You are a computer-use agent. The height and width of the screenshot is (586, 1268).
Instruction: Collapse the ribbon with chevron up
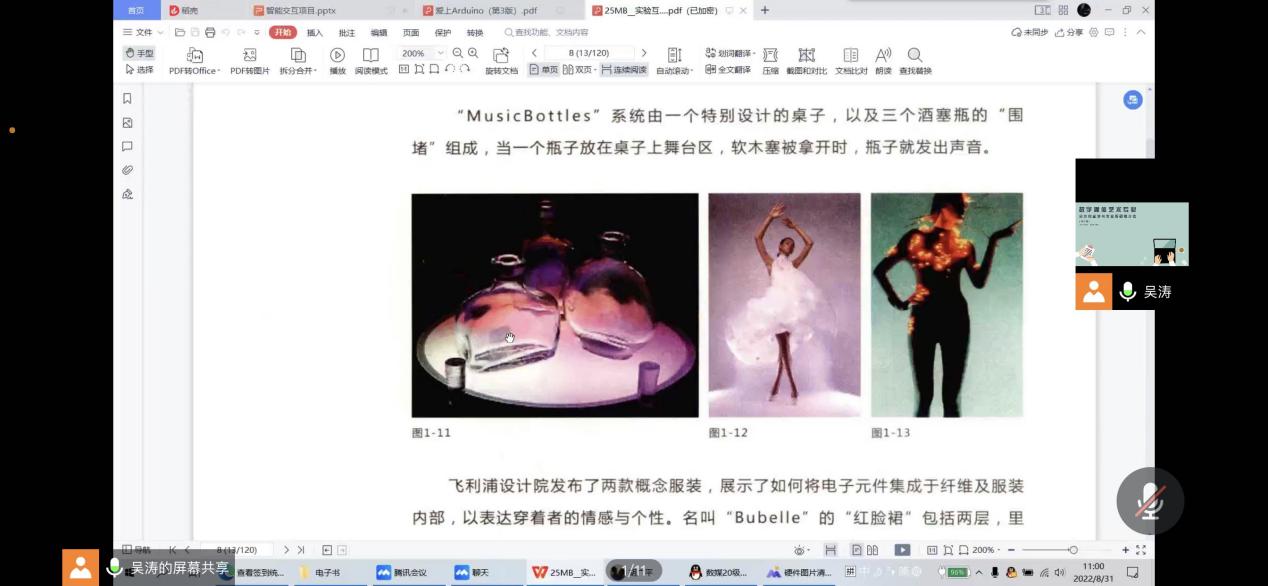(x=1141, y=32)
